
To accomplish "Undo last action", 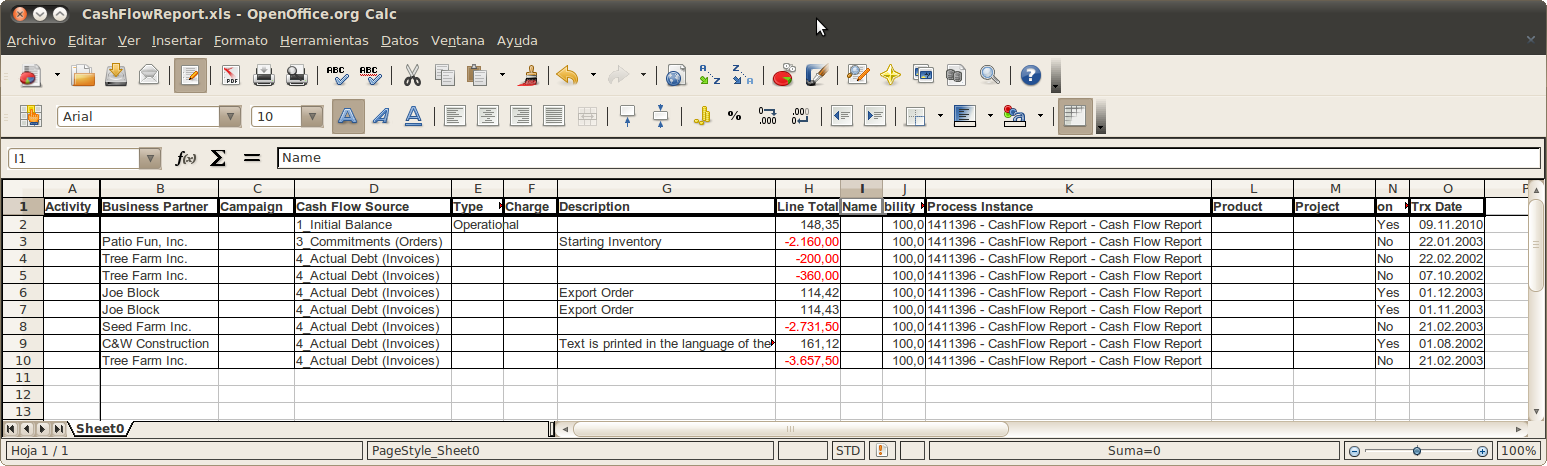I will [x=568, y=75].
